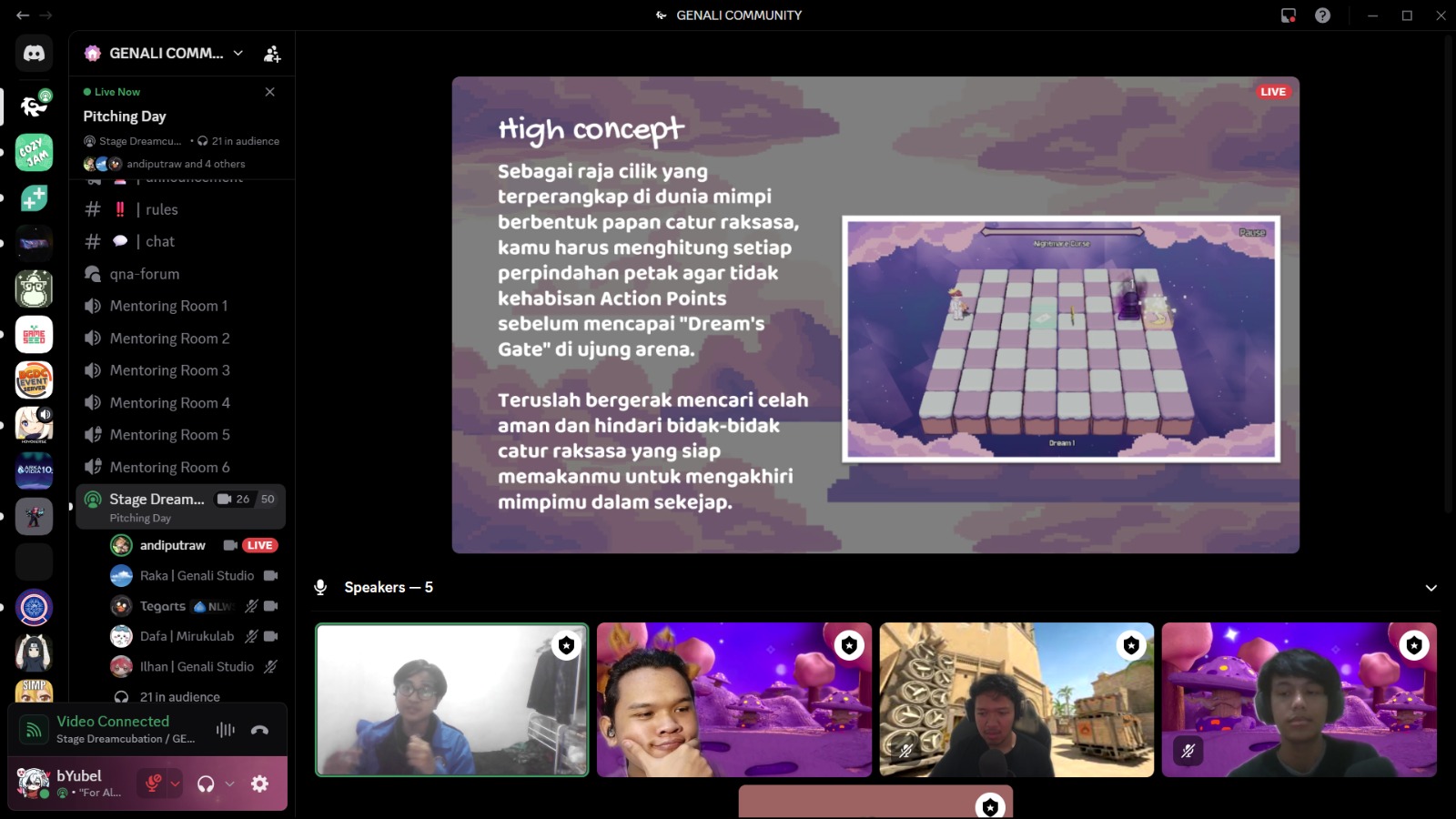Open the GENALI COMMUNITY server dropdown
Screen dimensions: 1456x819
pos(238,53)
